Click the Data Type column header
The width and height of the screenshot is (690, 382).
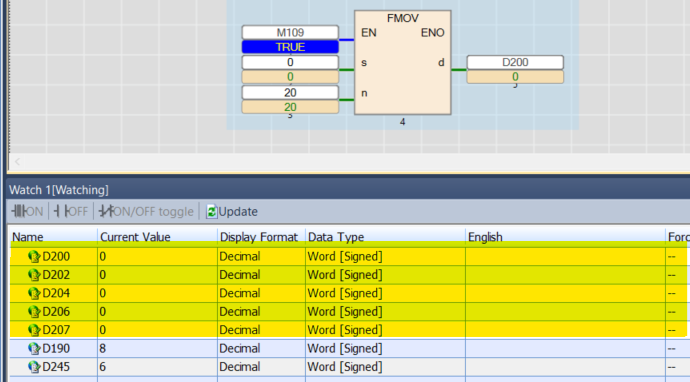385,237
